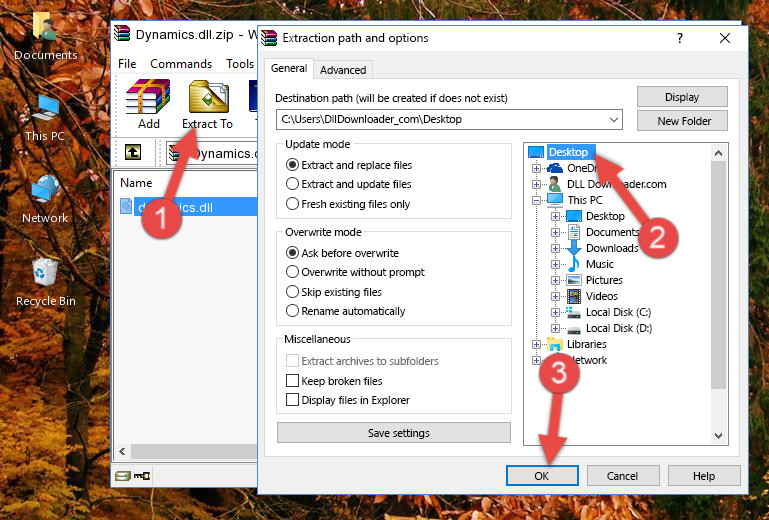Select Desktop under This PC
The image size is (769, 520).
coord(605,216)
